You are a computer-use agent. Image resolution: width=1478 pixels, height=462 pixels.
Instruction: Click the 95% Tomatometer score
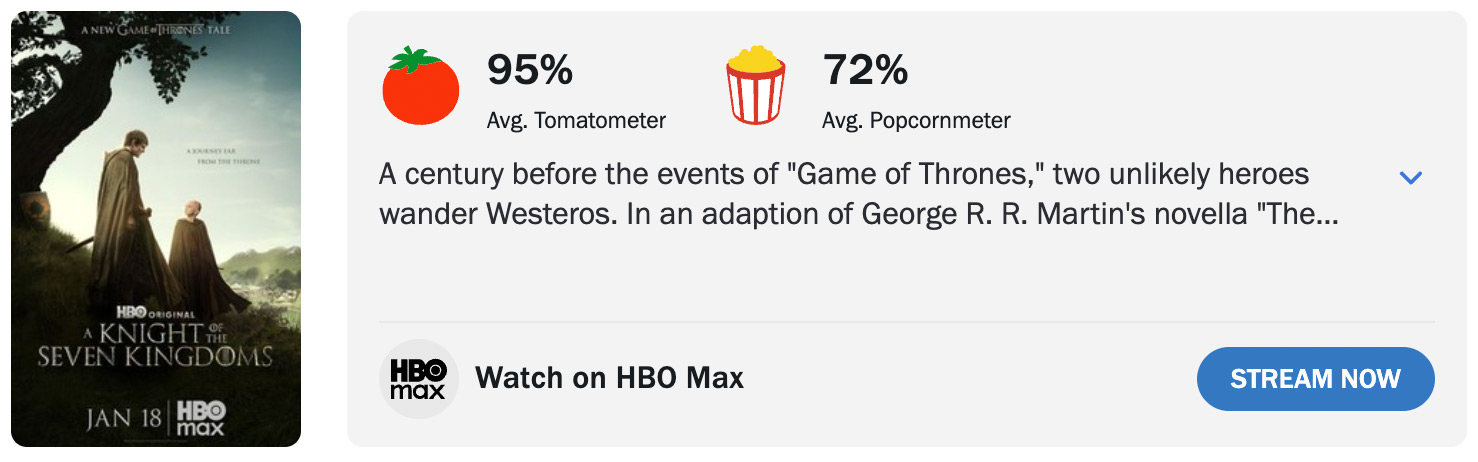(530, 70)
